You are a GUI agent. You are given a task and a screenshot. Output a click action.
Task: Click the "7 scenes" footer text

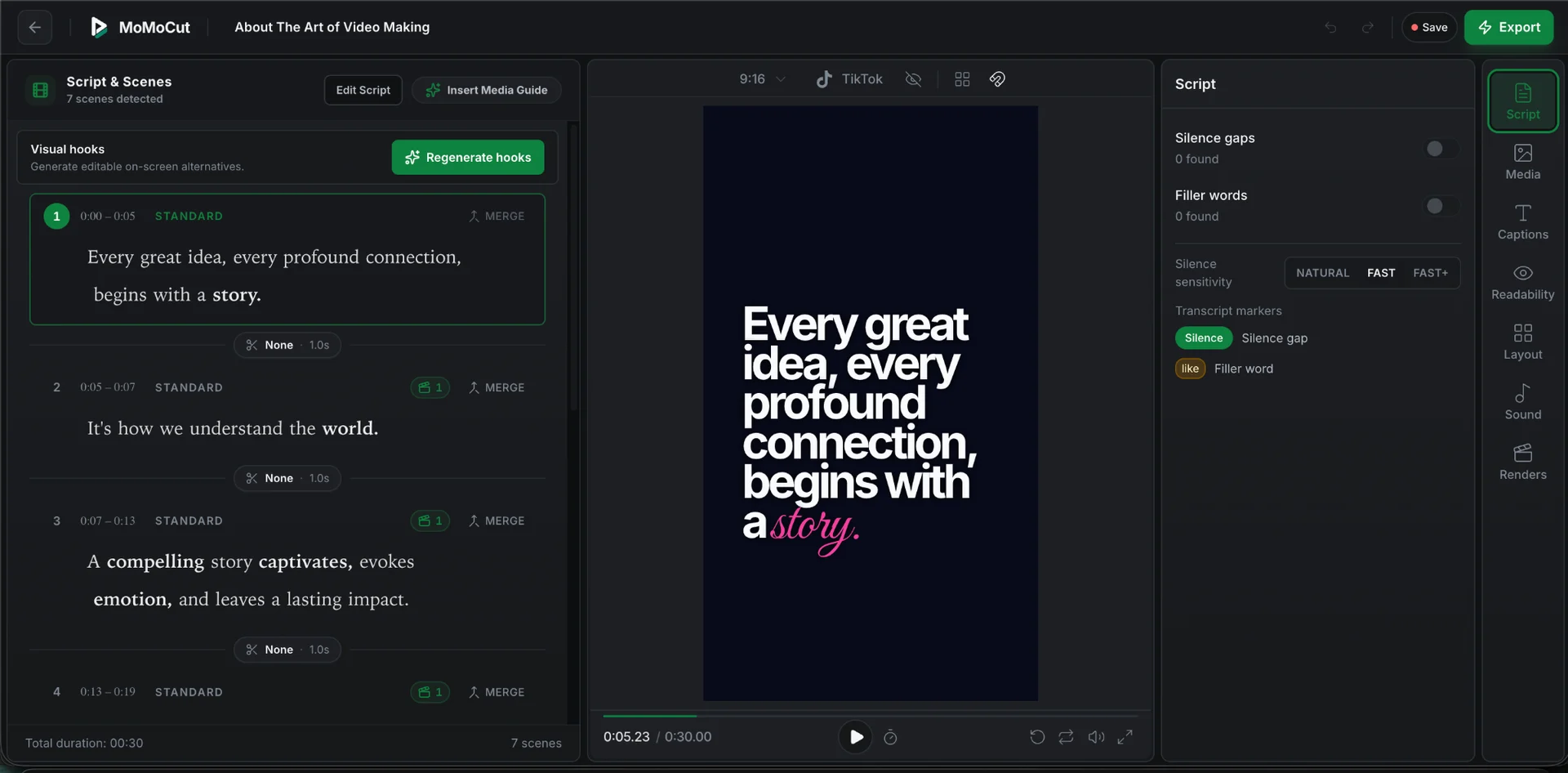(537, 743)
